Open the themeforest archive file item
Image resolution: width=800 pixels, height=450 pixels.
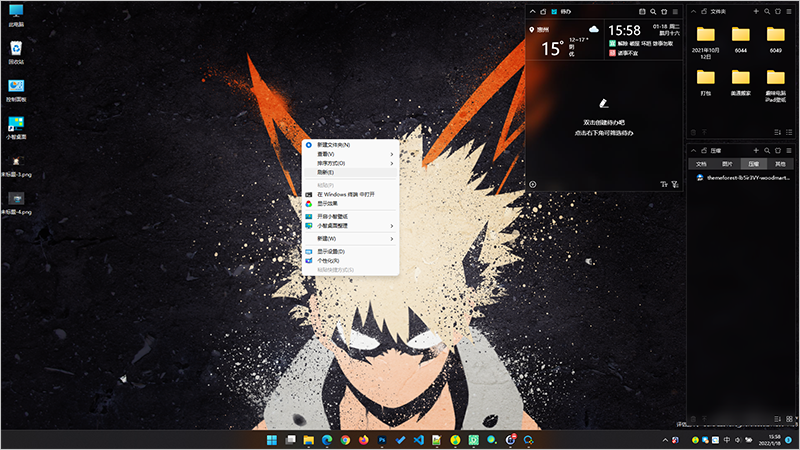(745, 178)
